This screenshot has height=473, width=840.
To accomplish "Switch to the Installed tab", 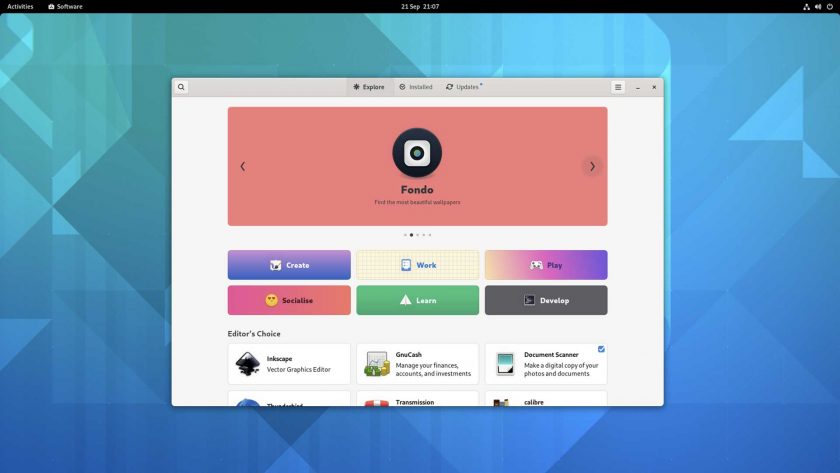I will [x=416, y=87].
